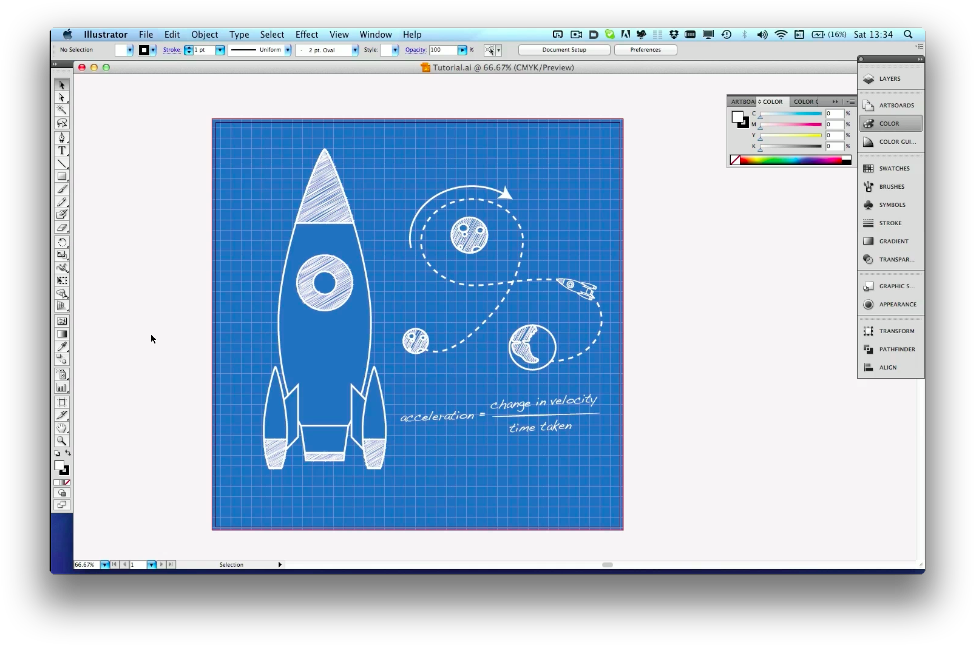Viewport: 974px width, 645px height.
Task: Open the Gradient panel
Action: [x=889, y=240]
